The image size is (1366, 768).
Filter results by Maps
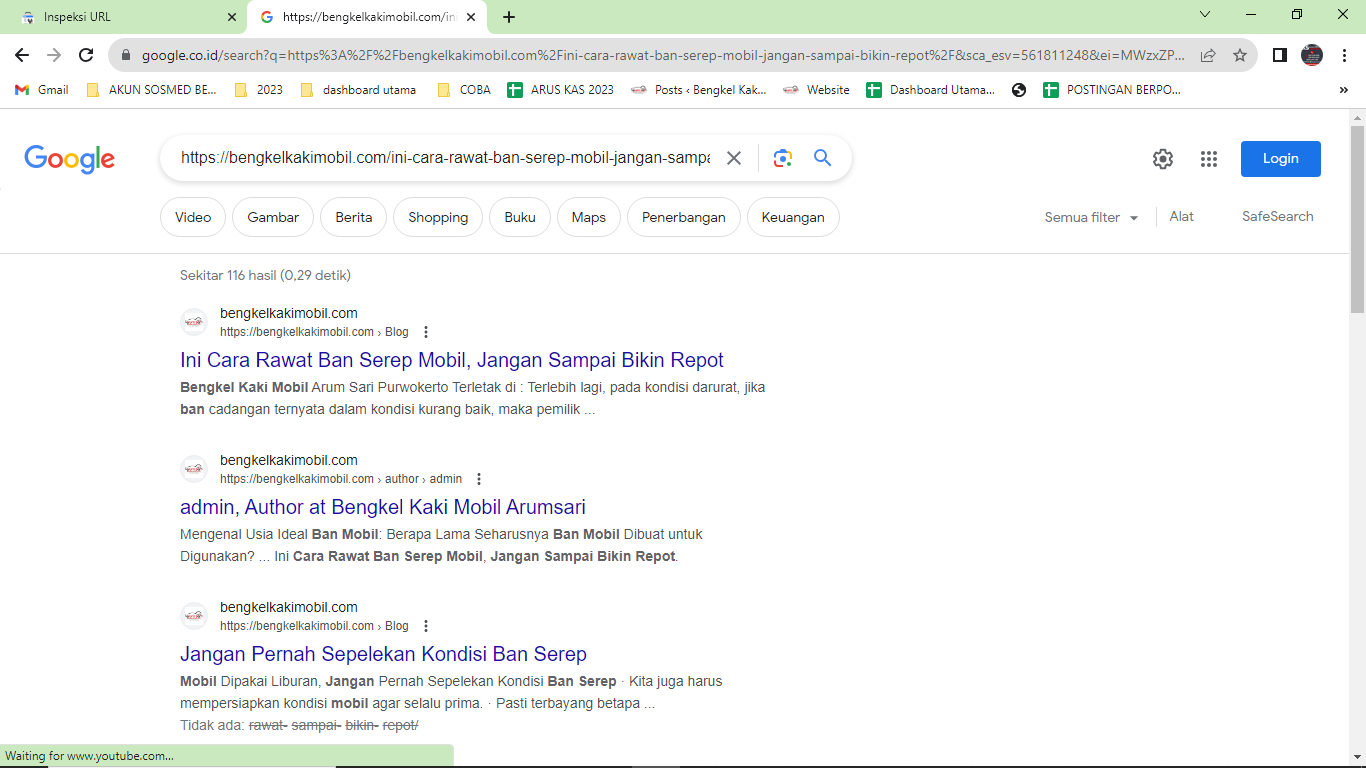pos(589,217)
